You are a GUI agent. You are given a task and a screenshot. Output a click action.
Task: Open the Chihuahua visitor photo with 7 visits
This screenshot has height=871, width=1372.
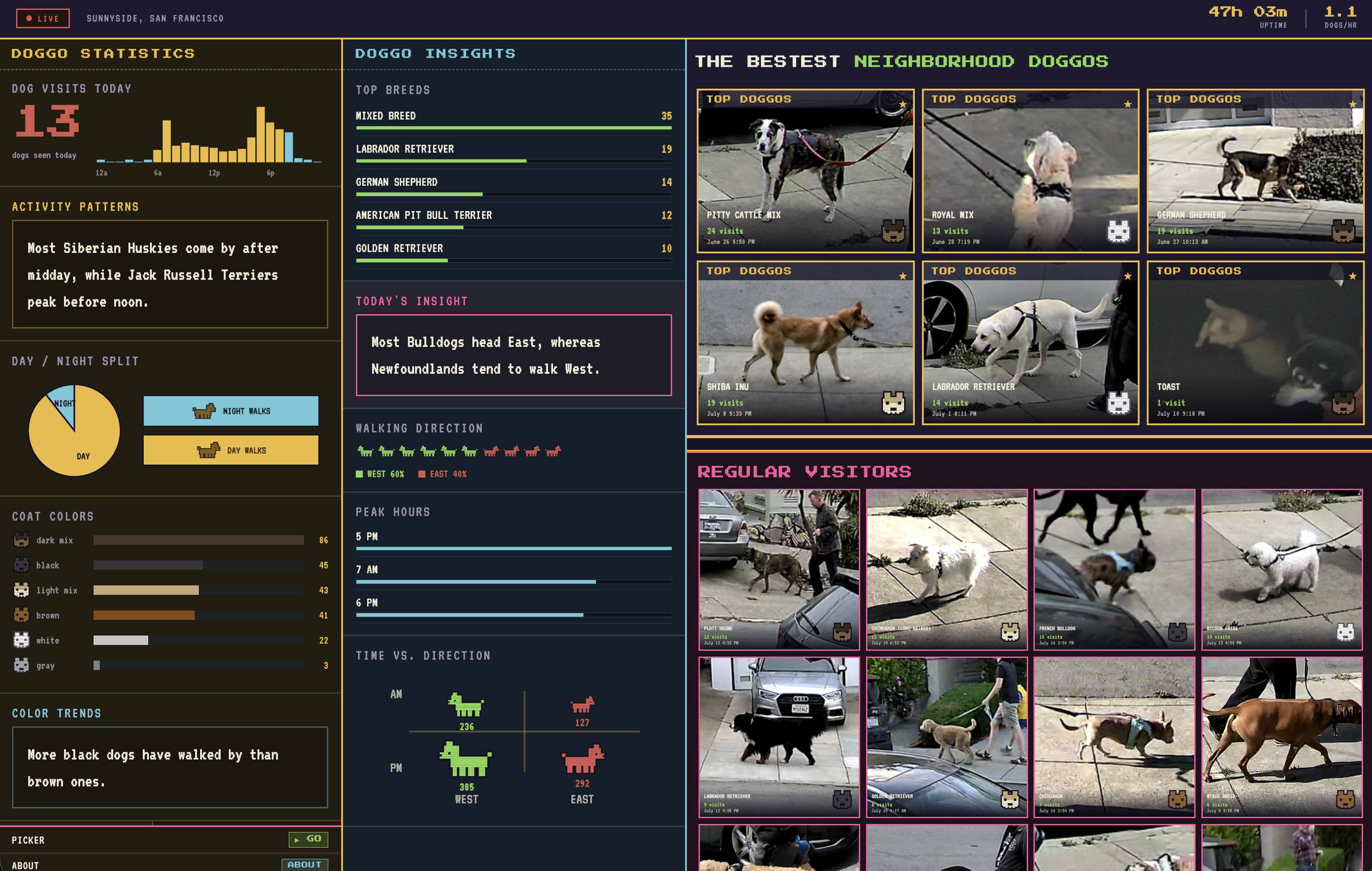1114,737
